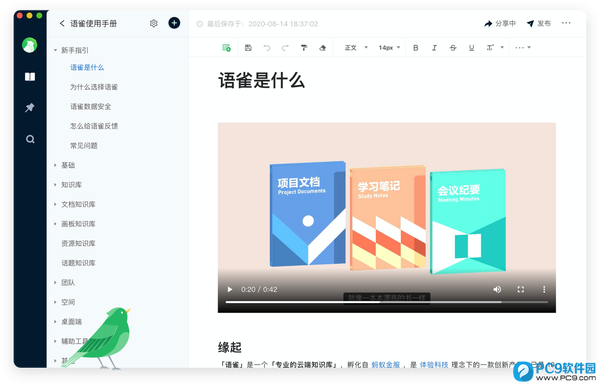Open the user avatar in the left rail

point(29,45)
